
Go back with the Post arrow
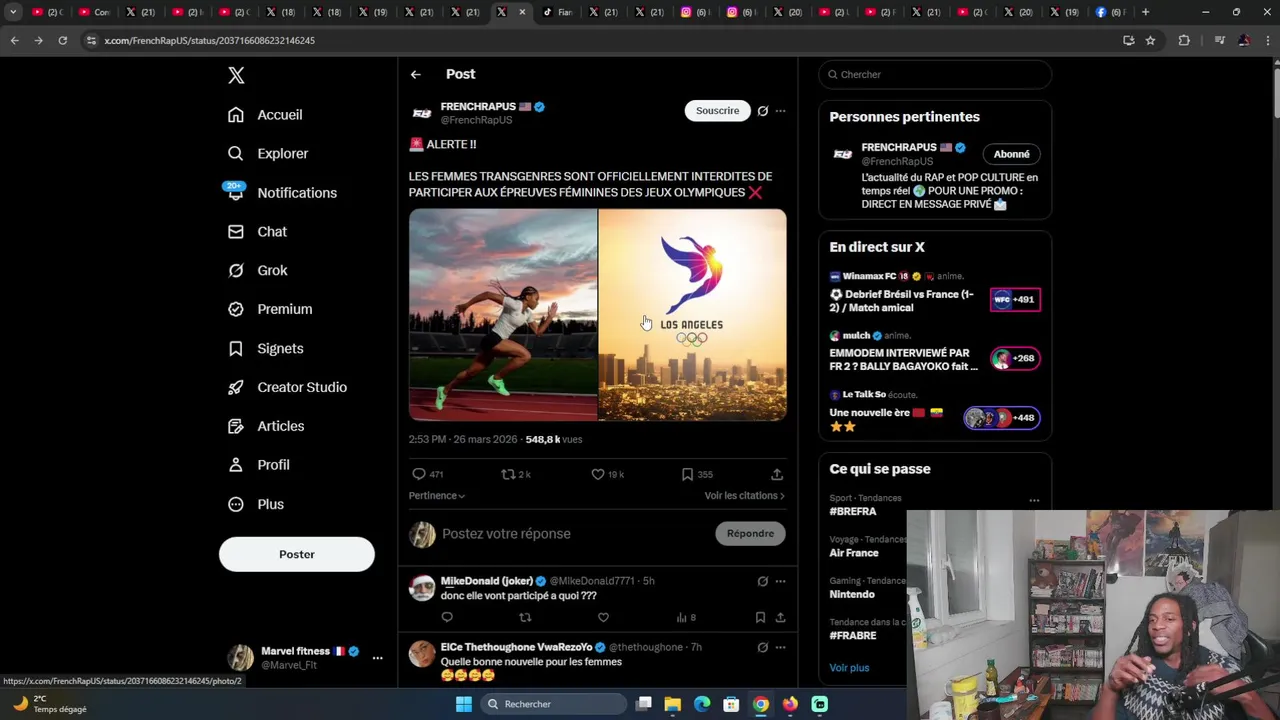click(x=416, y=74)
